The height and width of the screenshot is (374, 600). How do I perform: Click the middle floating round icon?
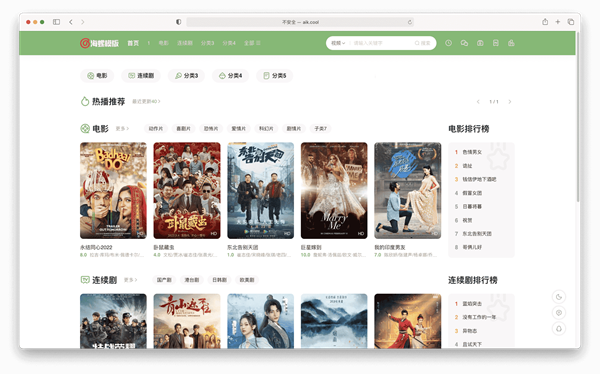[x=559, y=313]
